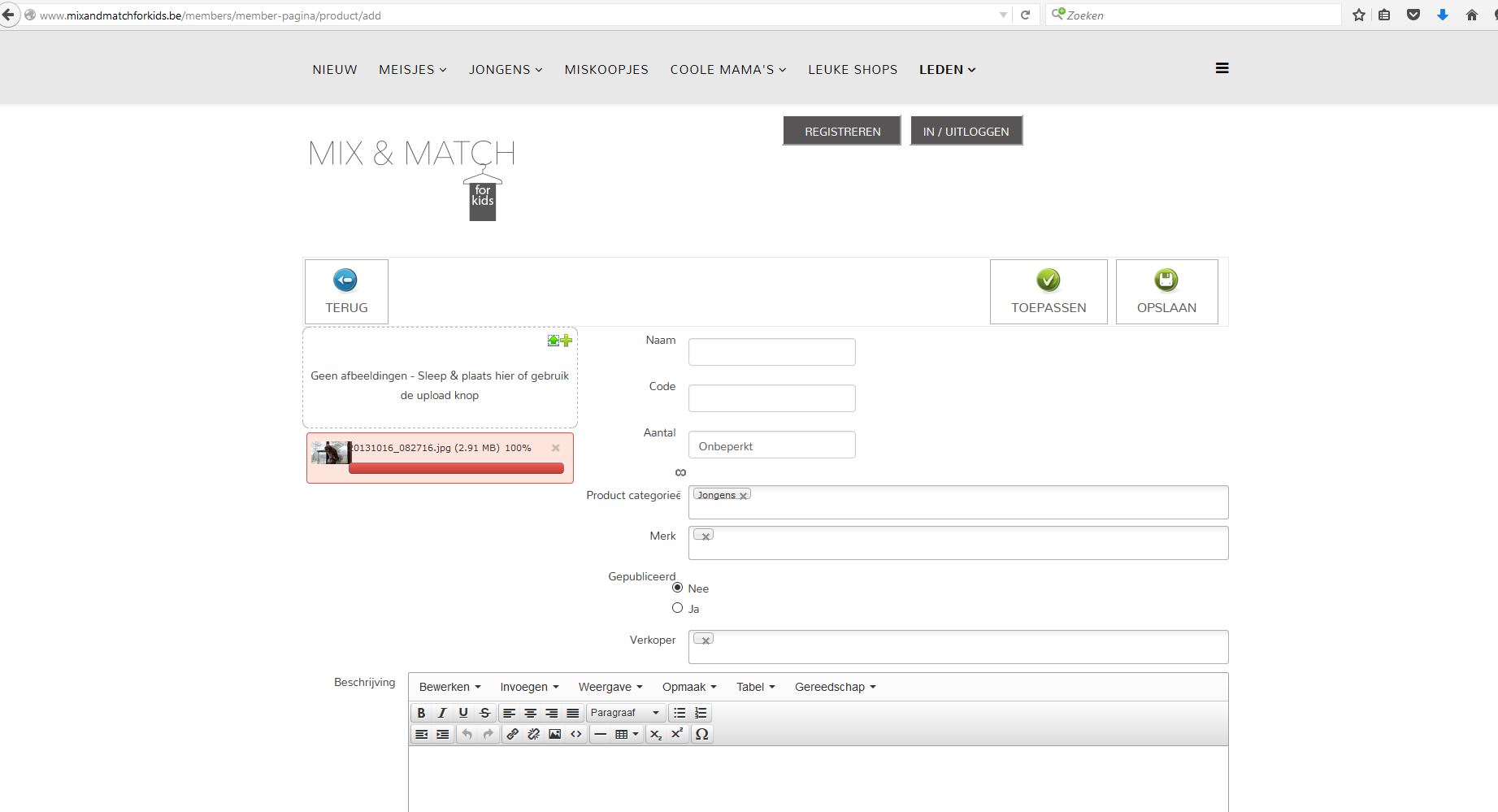
Task: Expand the LEDEN navigation menu
Action: click(x=948, y=70)
